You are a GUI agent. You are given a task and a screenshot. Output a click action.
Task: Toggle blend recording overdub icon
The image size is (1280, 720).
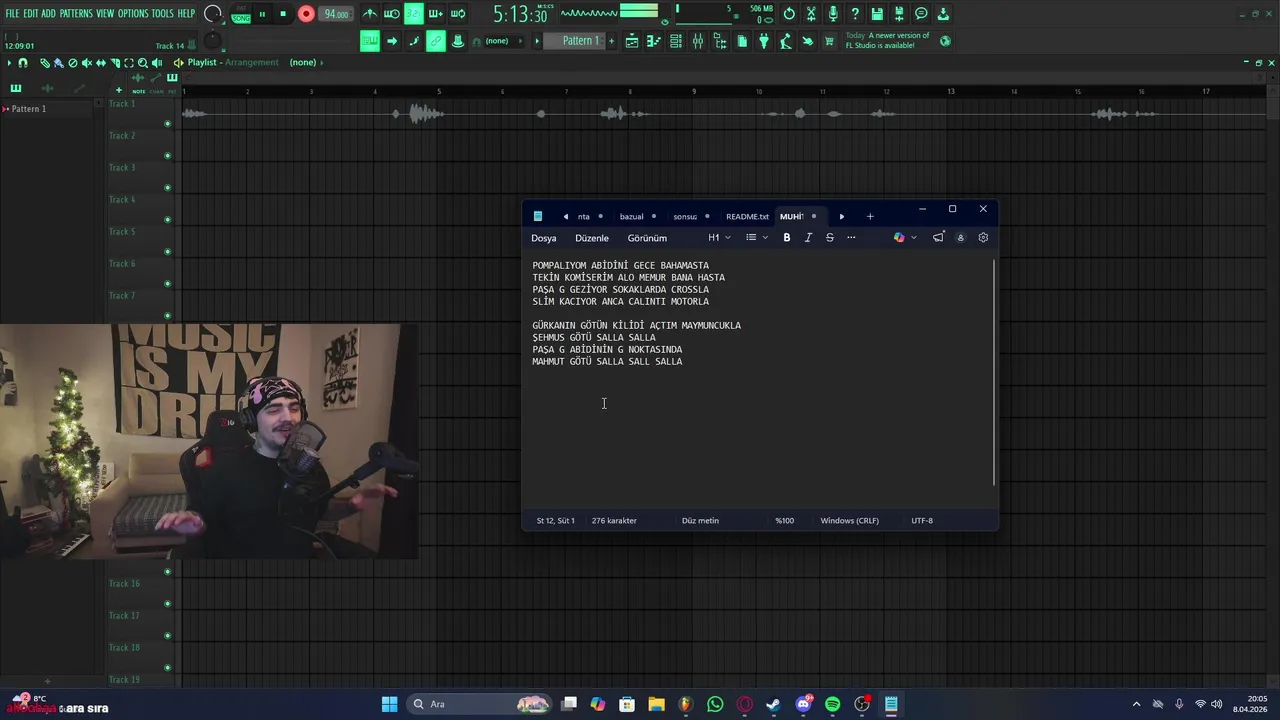(x=435, y=14)
